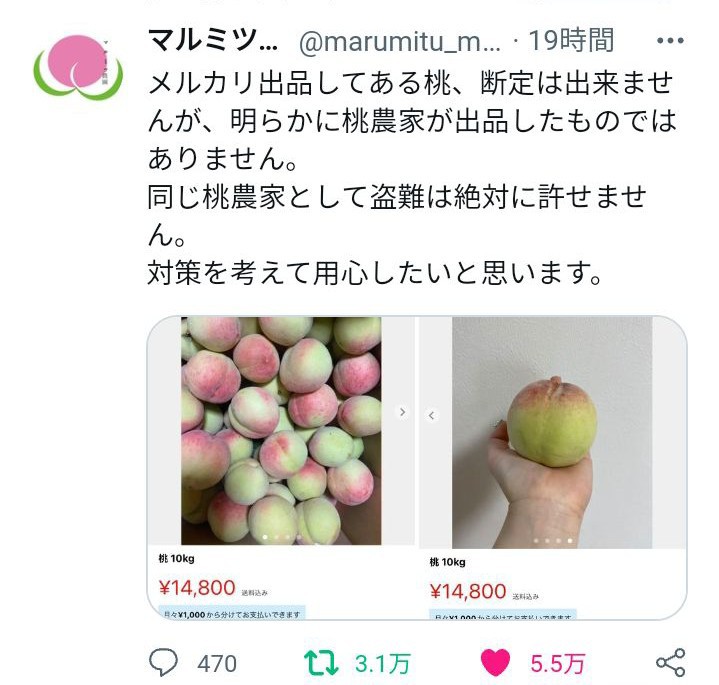The height and width of the screenshot is (685, 719).
Task: Open the @marumitu_m handle link
Action: coord(399,42)
